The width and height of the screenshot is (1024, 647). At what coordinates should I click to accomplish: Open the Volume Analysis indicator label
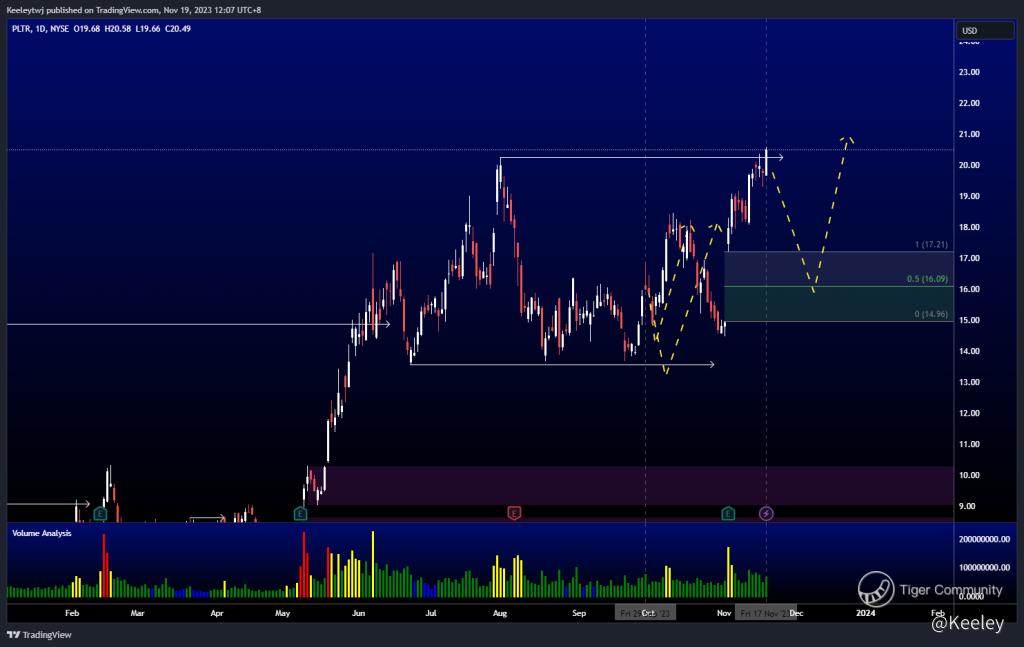[x=42, y=533]
